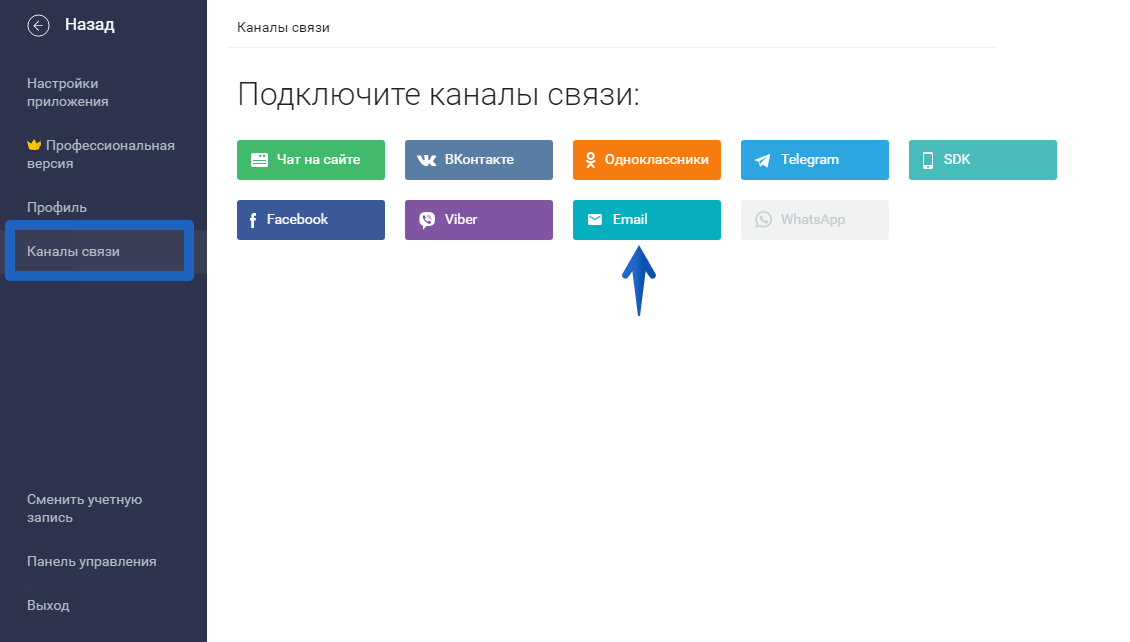Connect the Telegram channel
Image resolution: width=1130 pixels, height=642 pixels.
coord(814,160)
